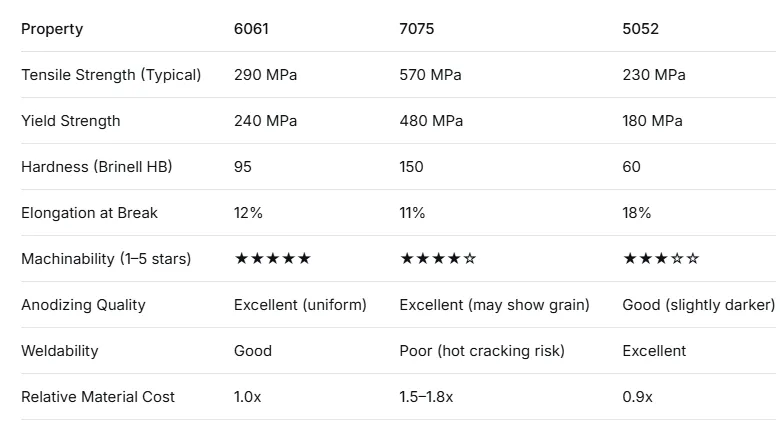The height and width of the screenshot is (422, 782).
Task: Select the 18% elongation cell
Action: point(637,213)
